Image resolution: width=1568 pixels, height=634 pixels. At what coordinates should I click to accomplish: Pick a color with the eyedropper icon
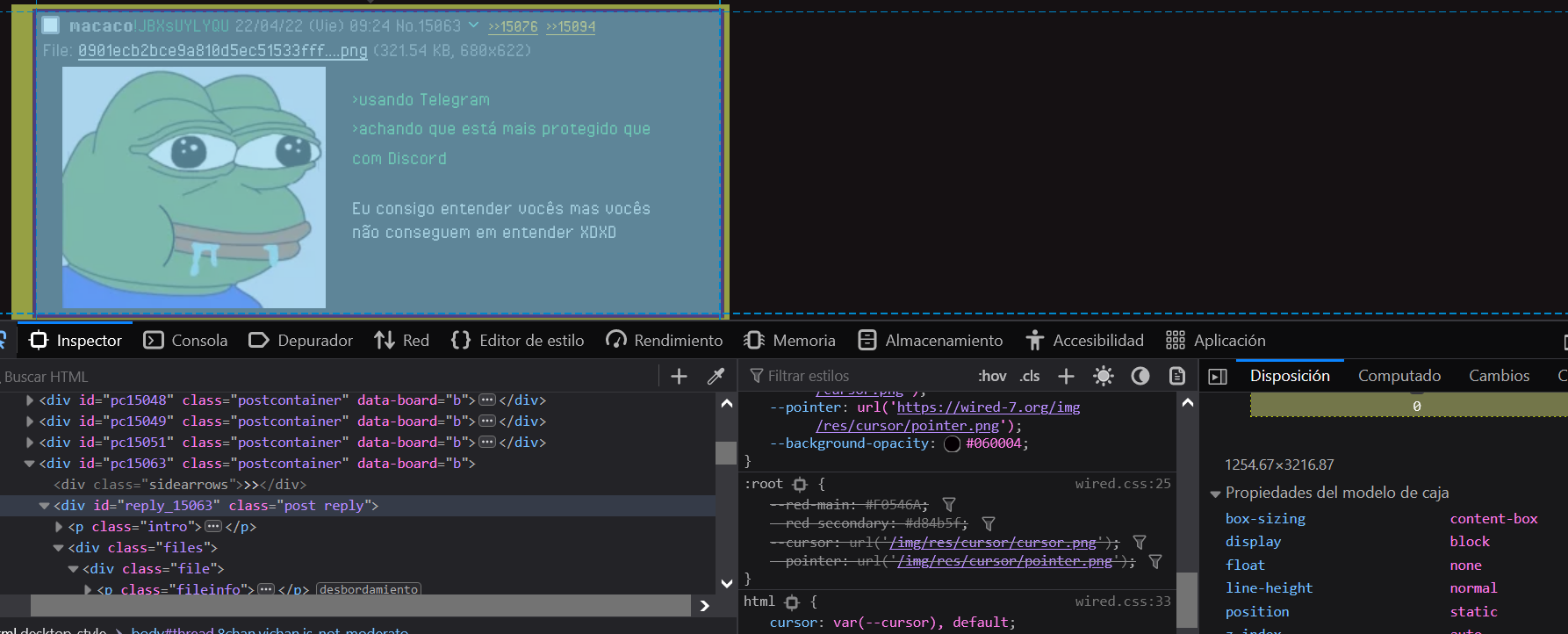716,377
